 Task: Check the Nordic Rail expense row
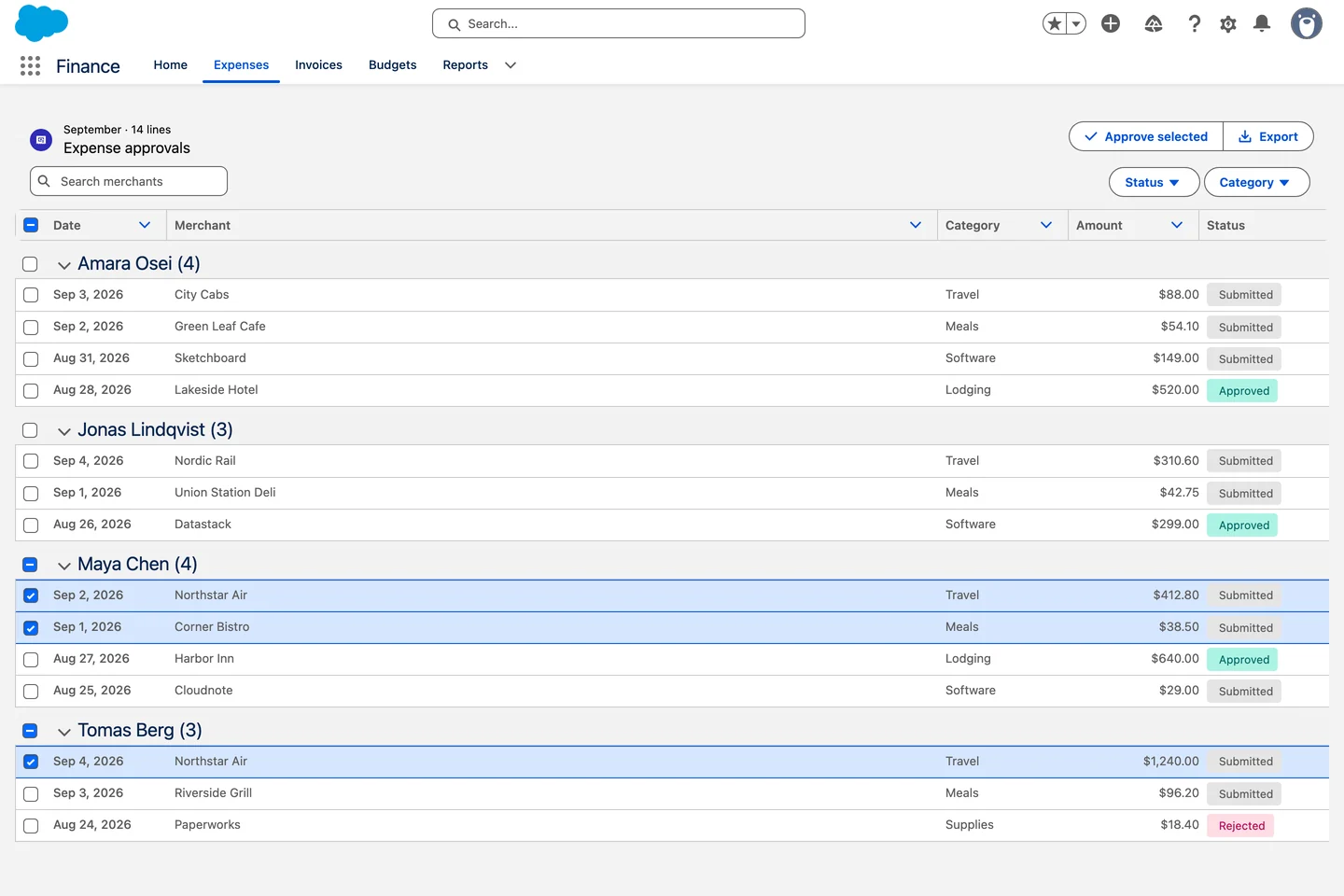[31, 461]
